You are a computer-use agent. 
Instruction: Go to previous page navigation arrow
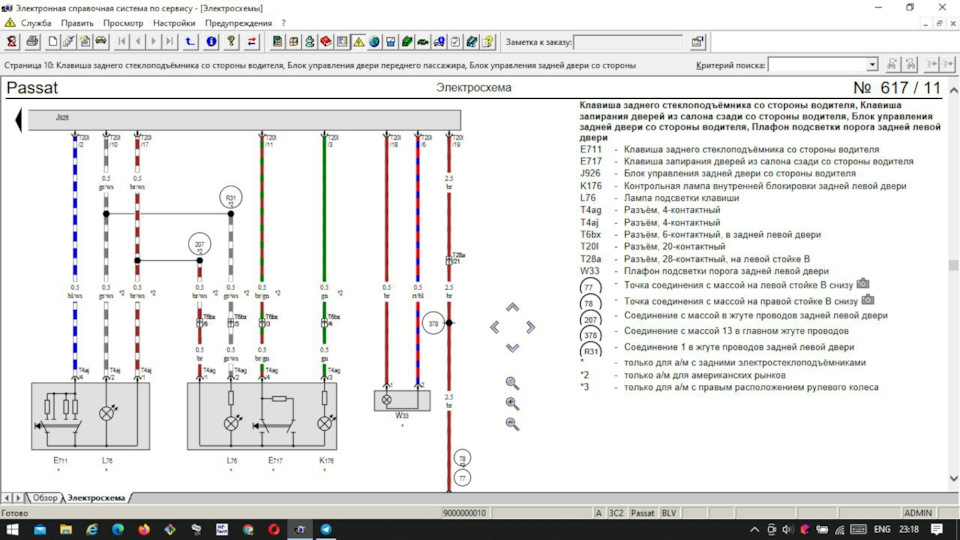(138, 42)
